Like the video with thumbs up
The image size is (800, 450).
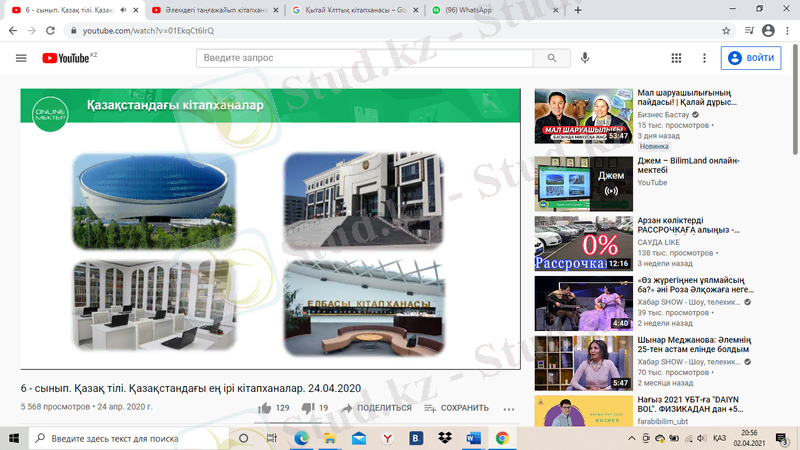click(266, 408)
